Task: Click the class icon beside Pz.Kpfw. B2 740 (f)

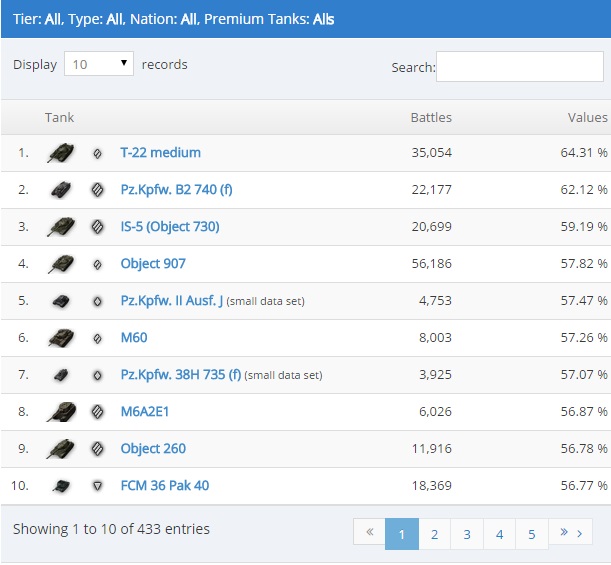Action: pyautogui.click(x=97, y=190)
